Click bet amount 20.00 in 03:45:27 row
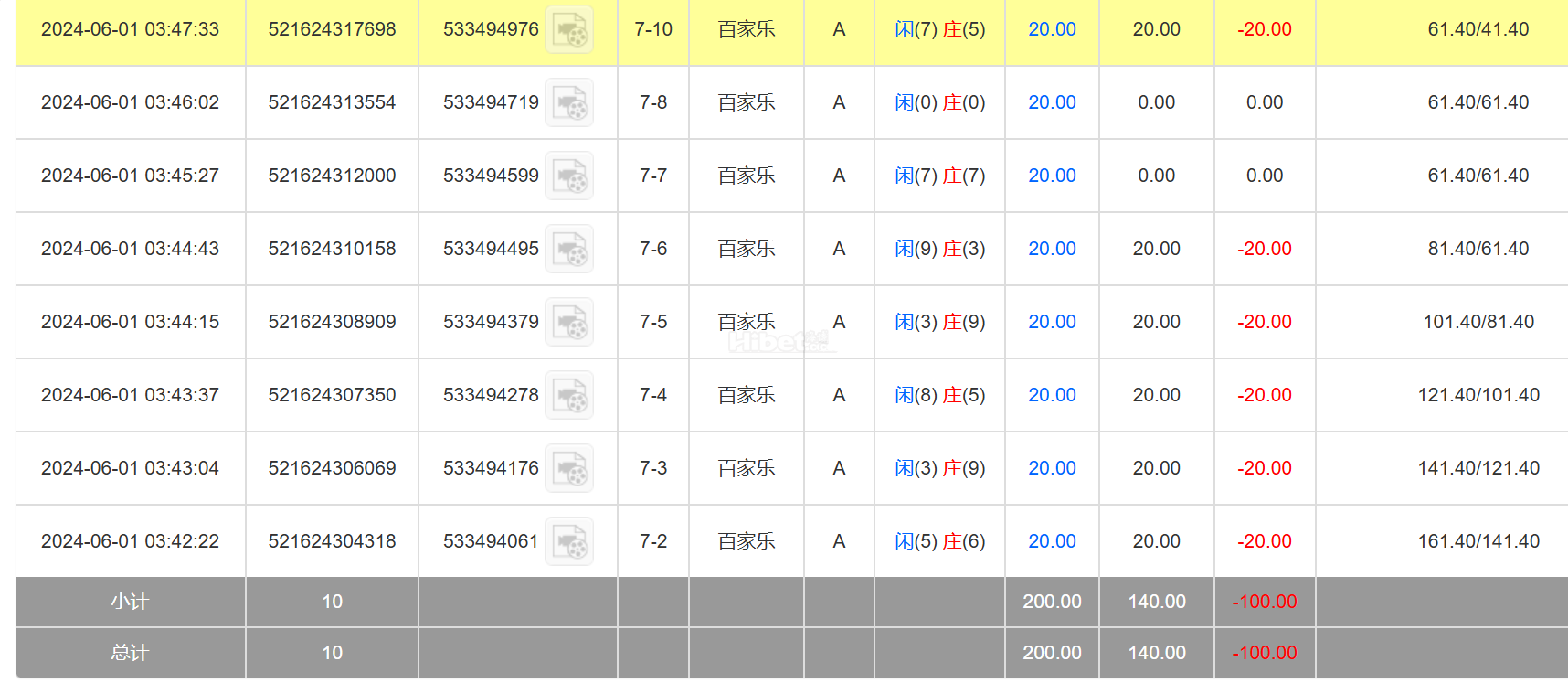 tap(1052, 176)
